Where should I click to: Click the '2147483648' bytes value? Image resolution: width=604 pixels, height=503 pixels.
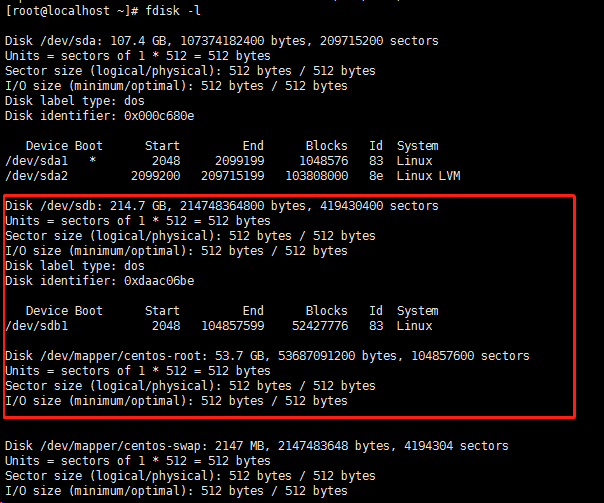[x=313, y=446]
